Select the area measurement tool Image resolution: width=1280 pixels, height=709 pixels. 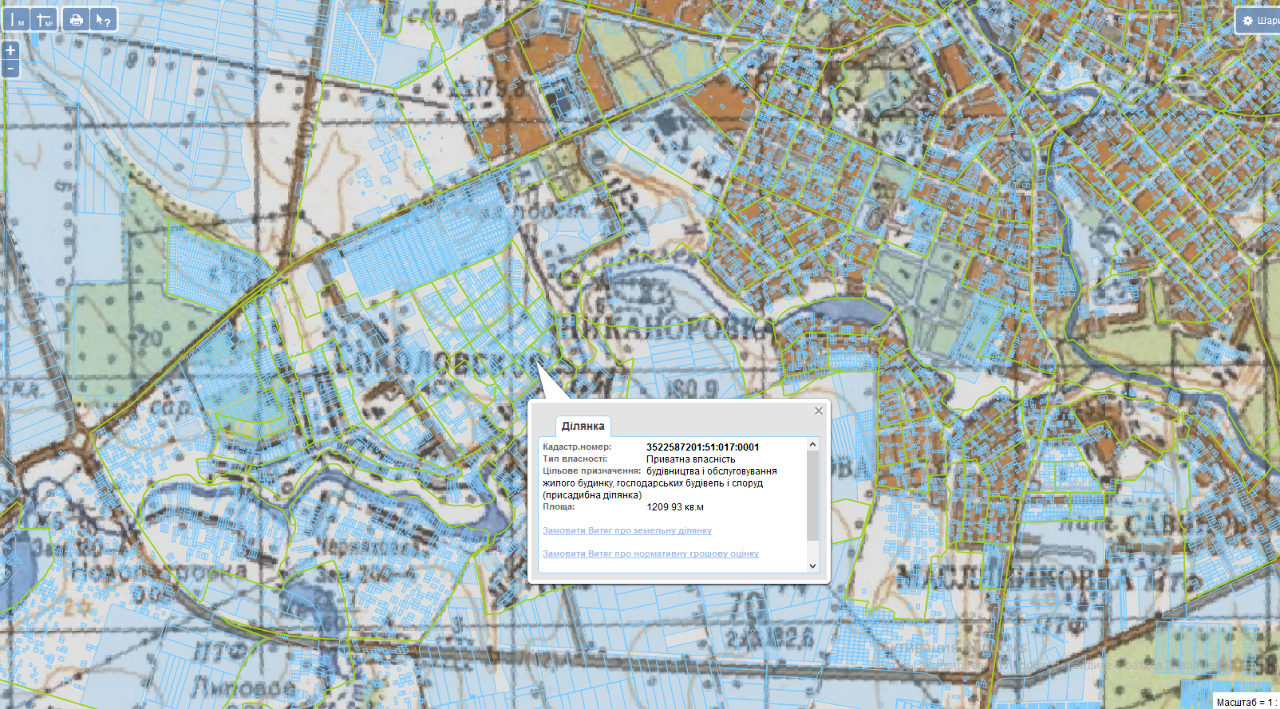[x=44, y=19]
